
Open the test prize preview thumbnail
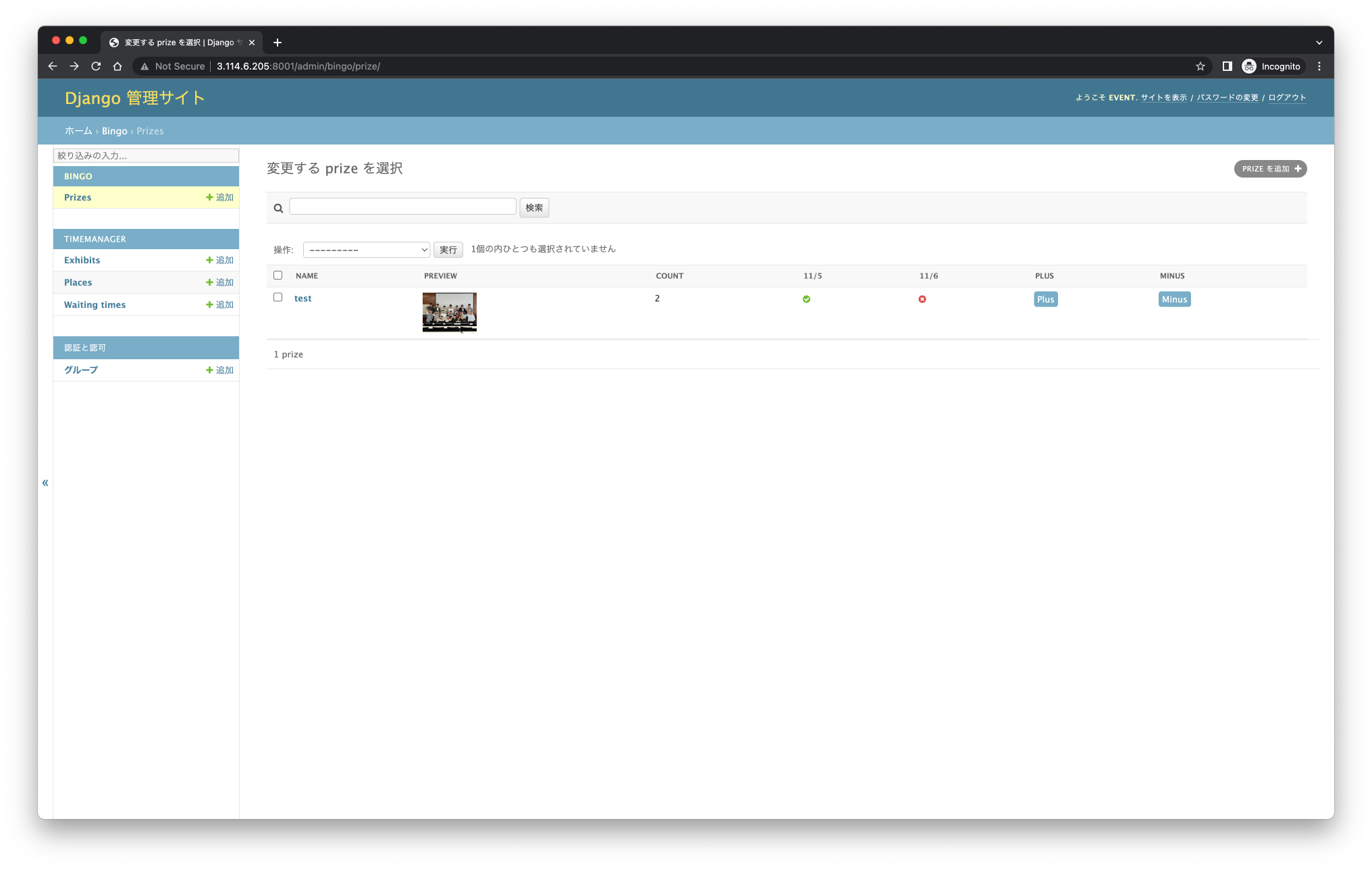point(449,312)
